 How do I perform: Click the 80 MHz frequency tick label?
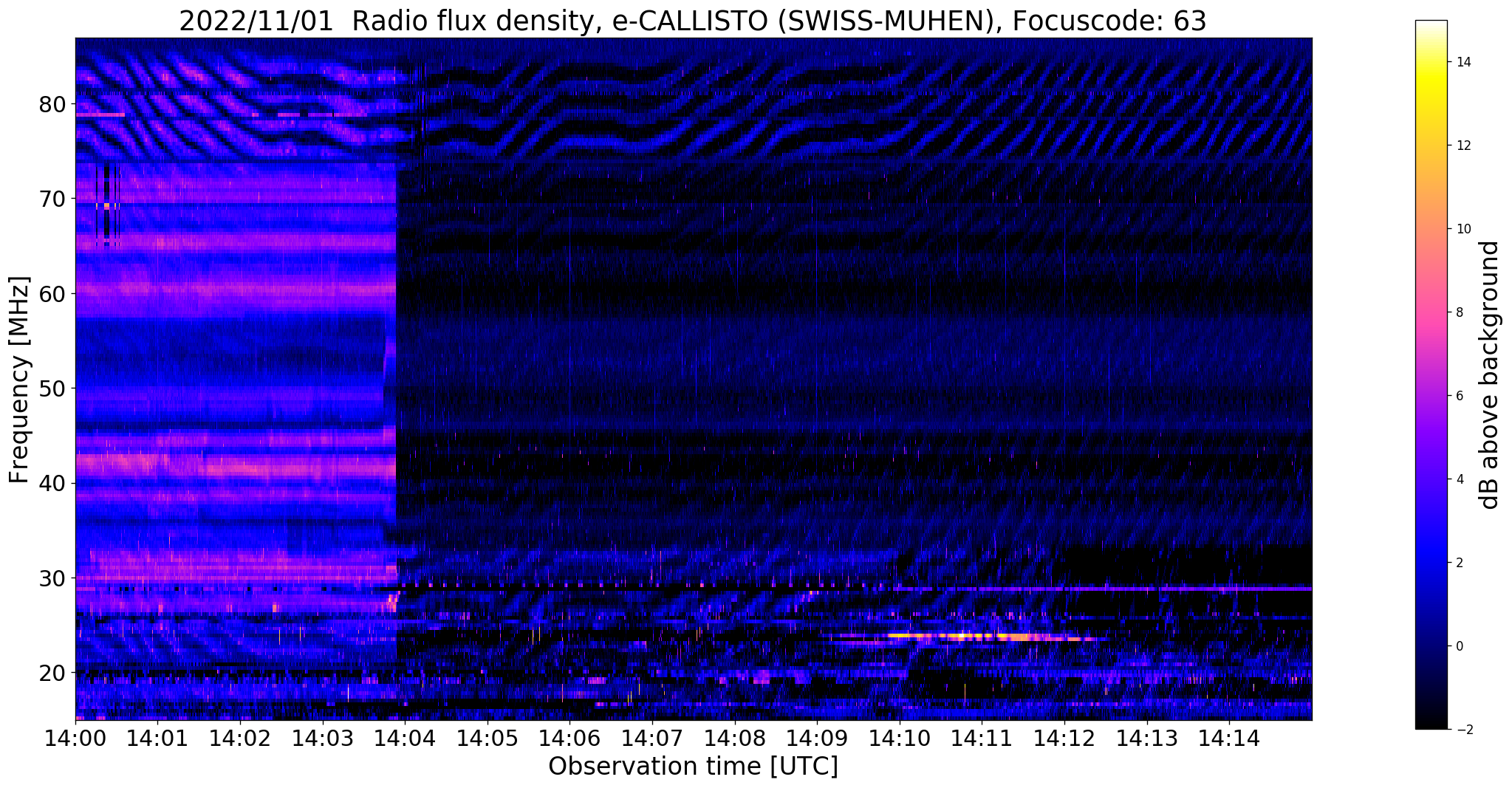click(52, 104)
